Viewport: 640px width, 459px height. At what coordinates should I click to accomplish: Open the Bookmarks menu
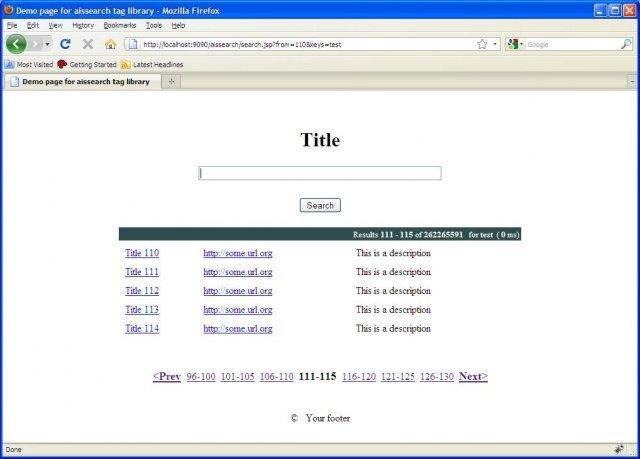120,25
